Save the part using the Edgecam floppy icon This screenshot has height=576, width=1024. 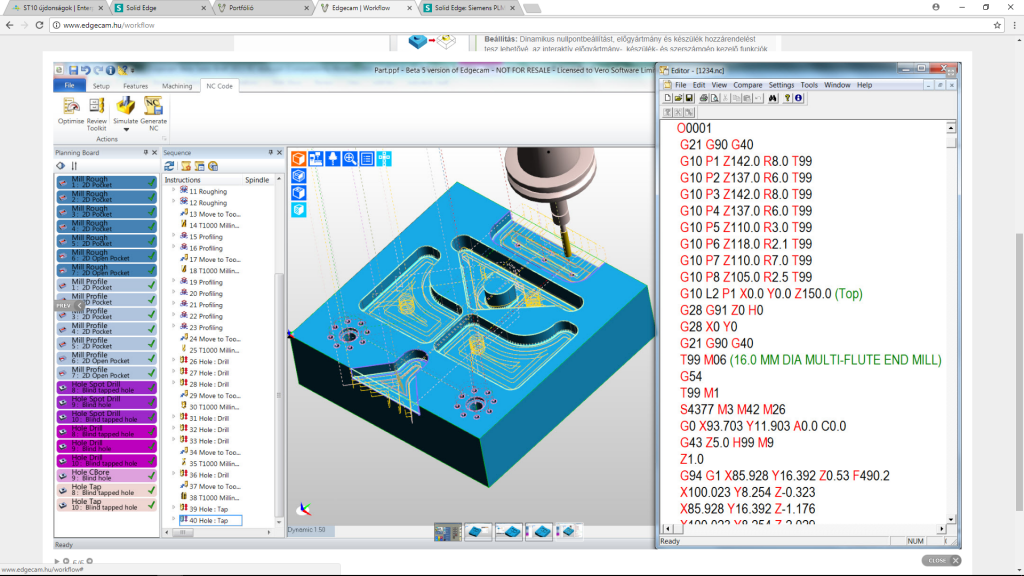coord(73,70)
